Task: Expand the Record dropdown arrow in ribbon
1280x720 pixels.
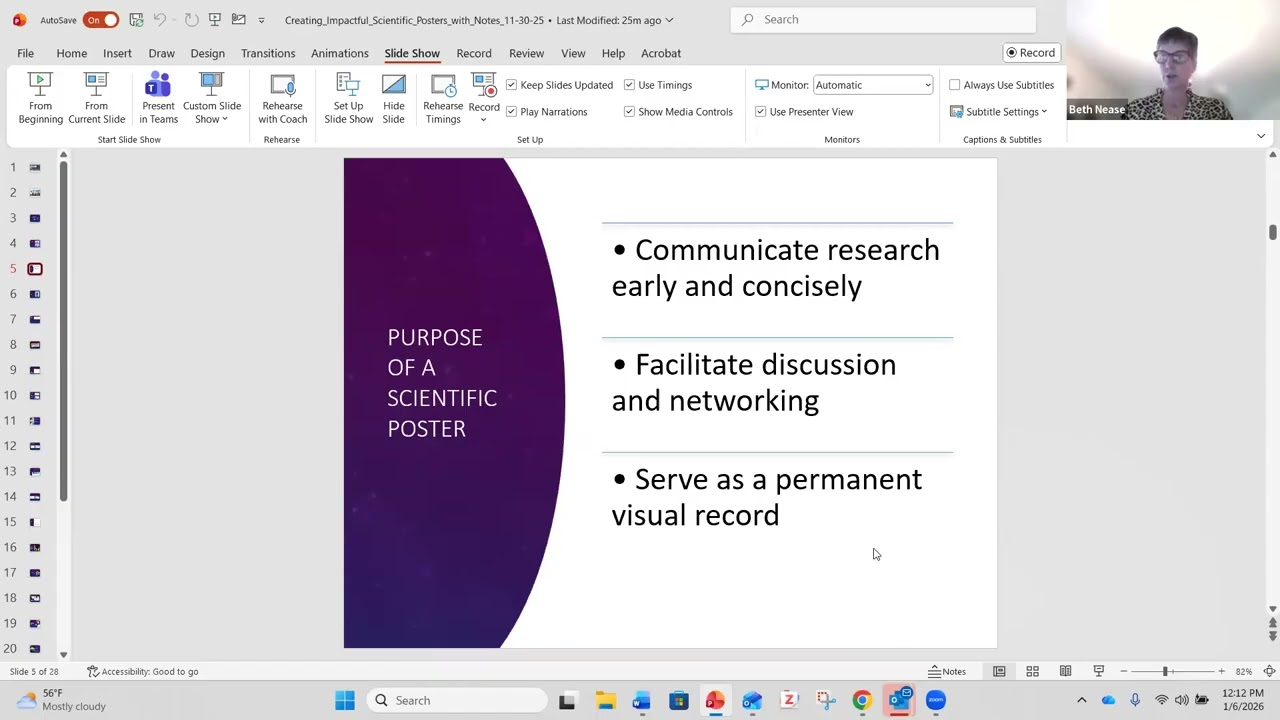Action: (x=484, y=120)
